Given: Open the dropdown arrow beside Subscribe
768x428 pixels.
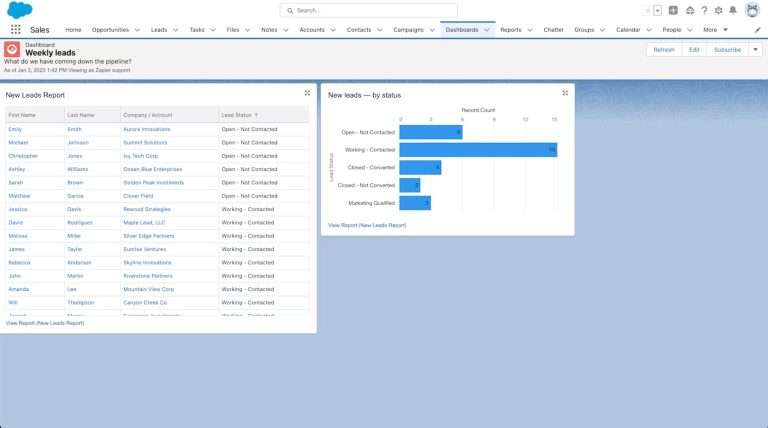Looking at the screenshot, I should point(755,49).
